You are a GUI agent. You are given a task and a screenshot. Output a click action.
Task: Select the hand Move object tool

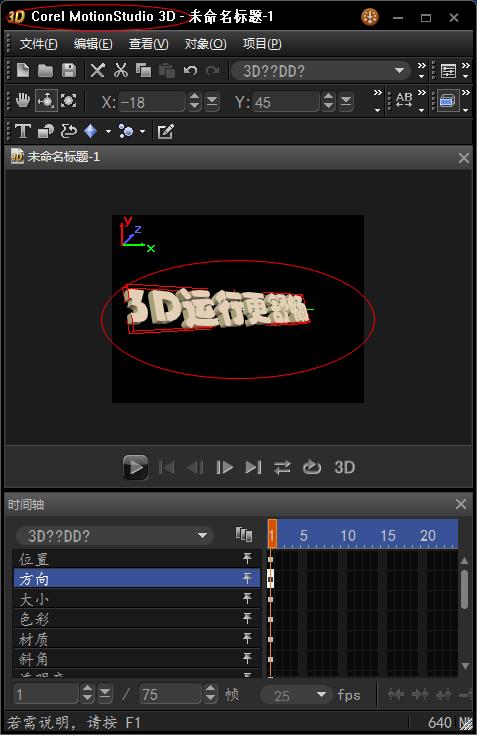click(x=23, y=100)
